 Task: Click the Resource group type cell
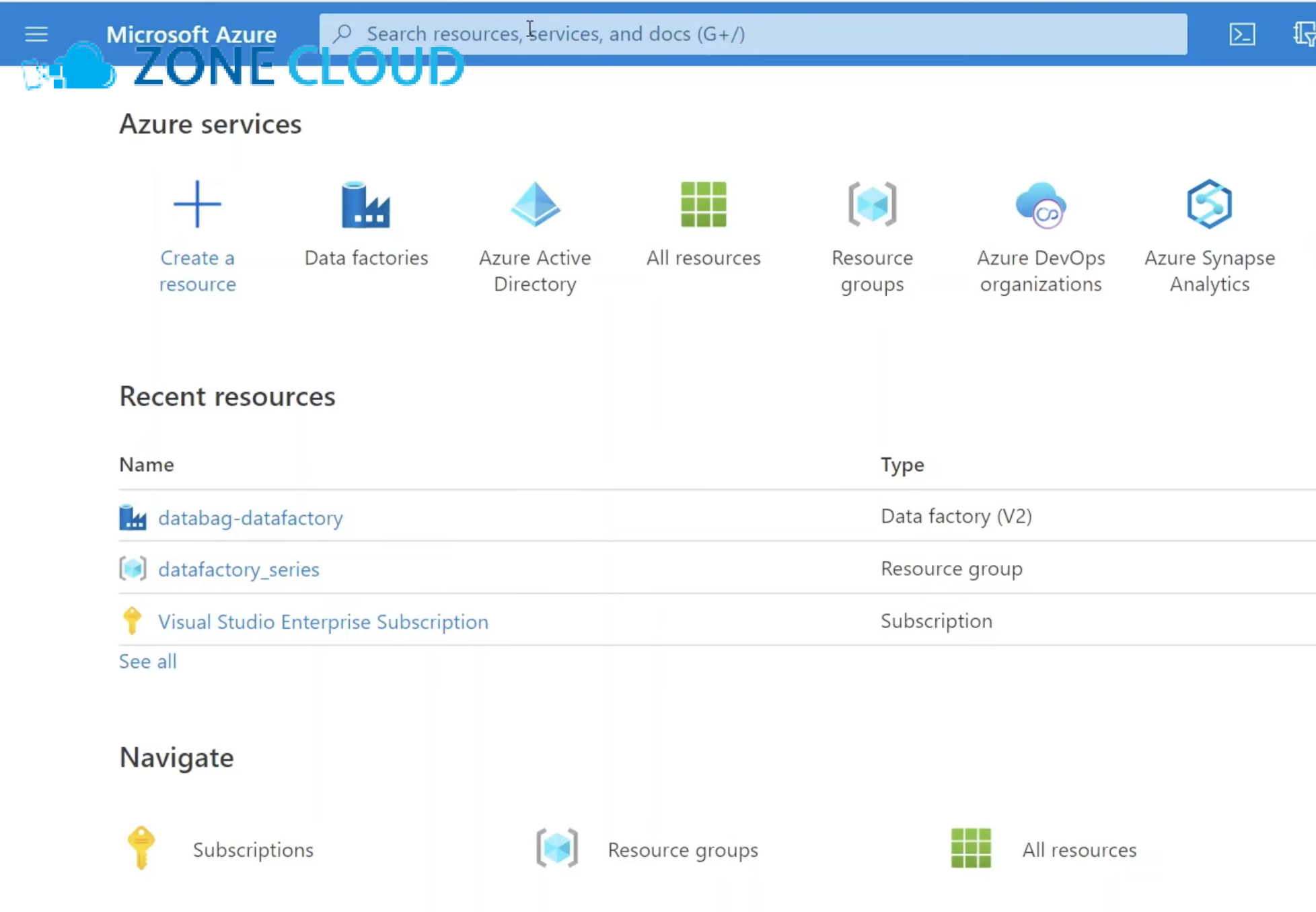(951, 568)
